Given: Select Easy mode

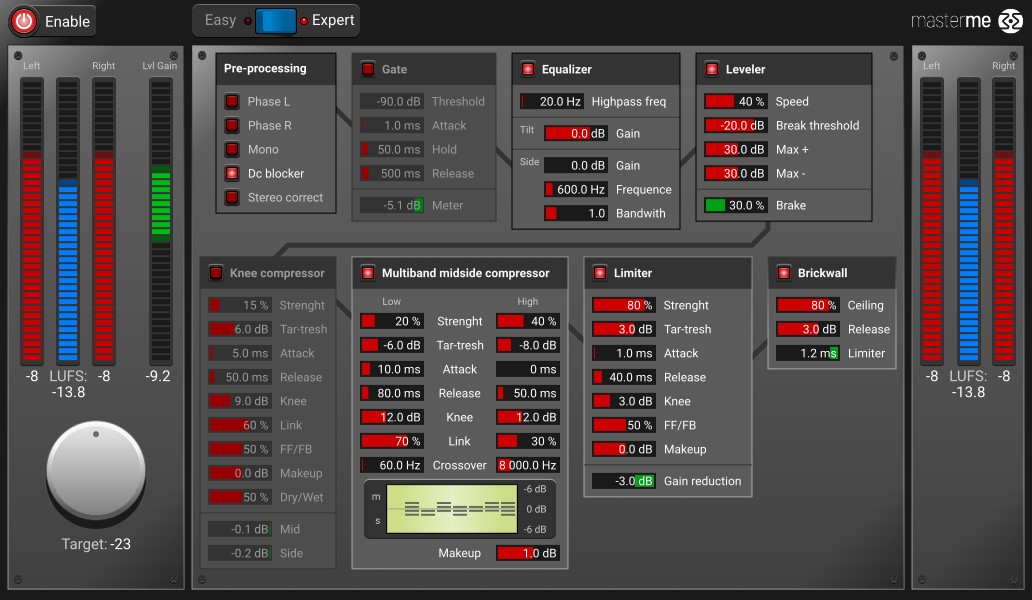Looking at the screenshot, I should [221, 19].
